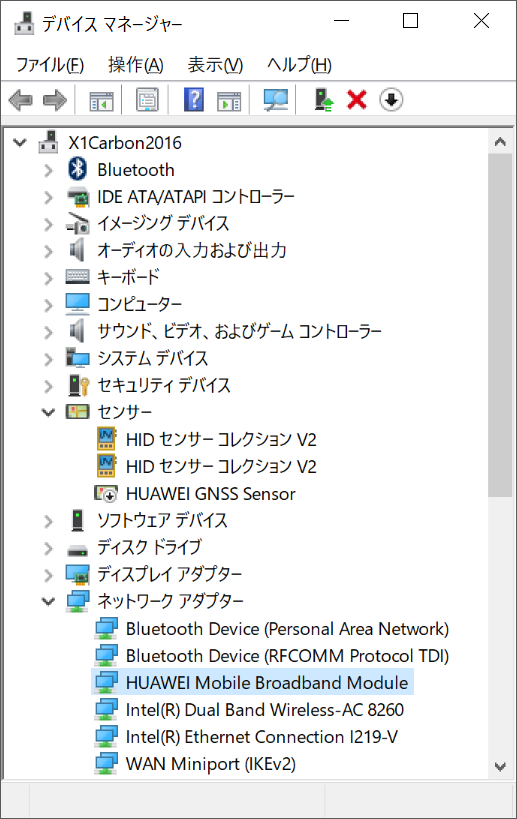This screenshot has height=819, width=517.
Task: Open the ファイル(F) menu
Action: click(x=50, y=65)
